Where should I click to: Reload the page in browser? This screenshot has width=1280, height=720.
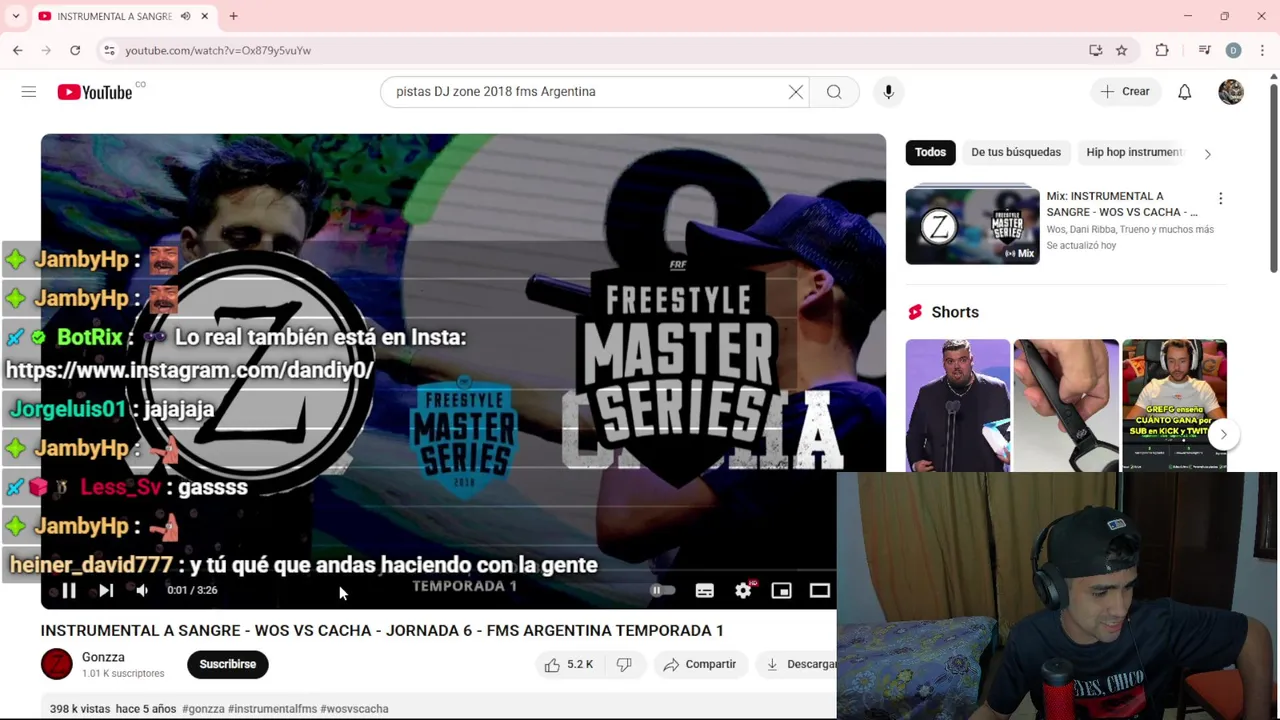coord(75,50)
